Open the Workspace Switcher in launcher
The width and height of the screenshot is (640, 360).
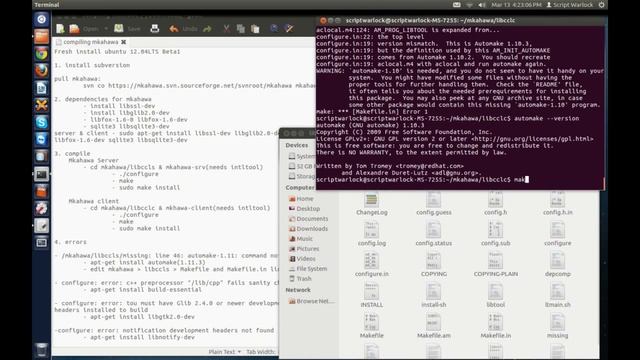(41, 243)
